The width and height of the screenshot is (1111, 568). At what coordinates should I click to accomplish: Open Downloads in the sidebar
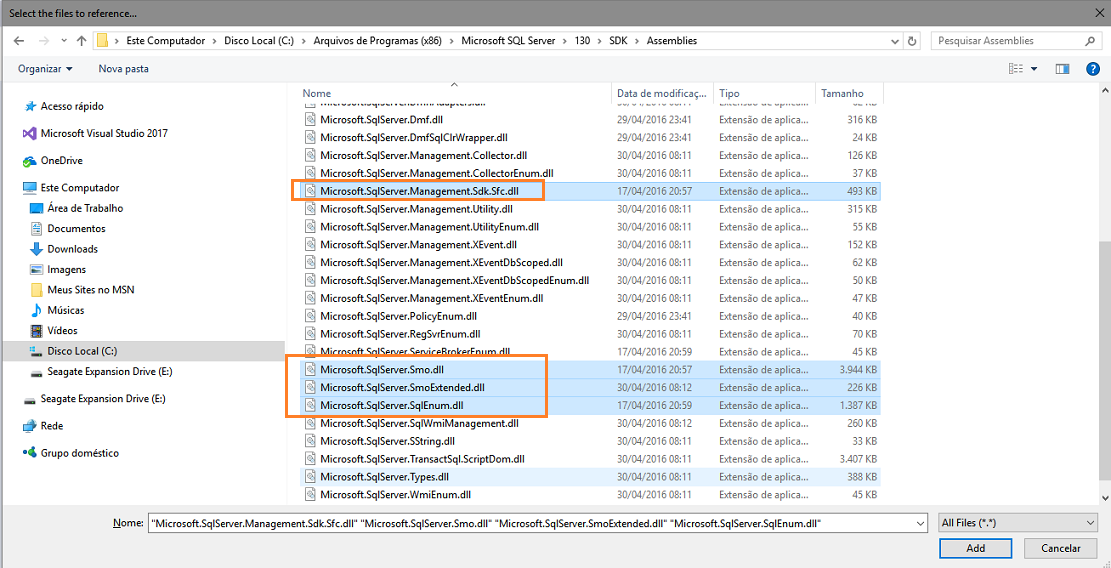(72, 249)
